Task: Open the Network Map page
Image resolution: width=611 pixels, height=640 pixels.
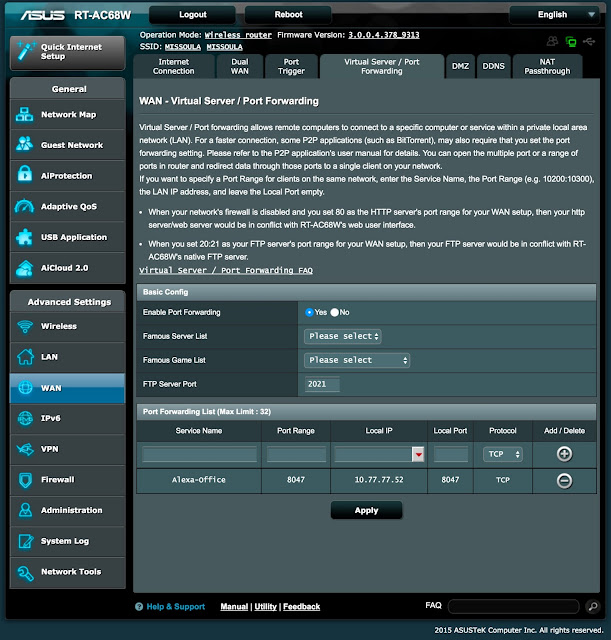Action: pyautogui.click(x=67, y=115)
